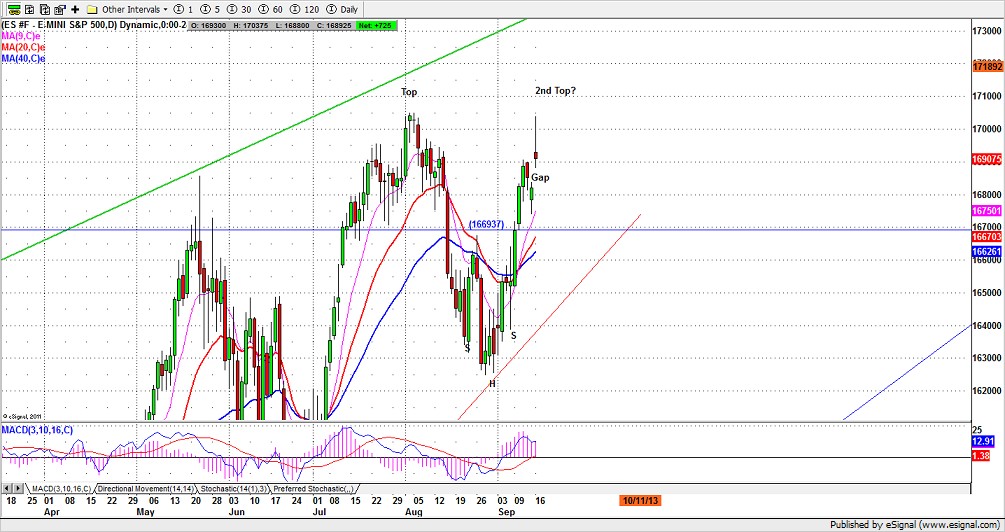The height and width of the screenshot is (532, 1005).
Task: Switch chart to Daily interval
Action: (x=344, y=8)
